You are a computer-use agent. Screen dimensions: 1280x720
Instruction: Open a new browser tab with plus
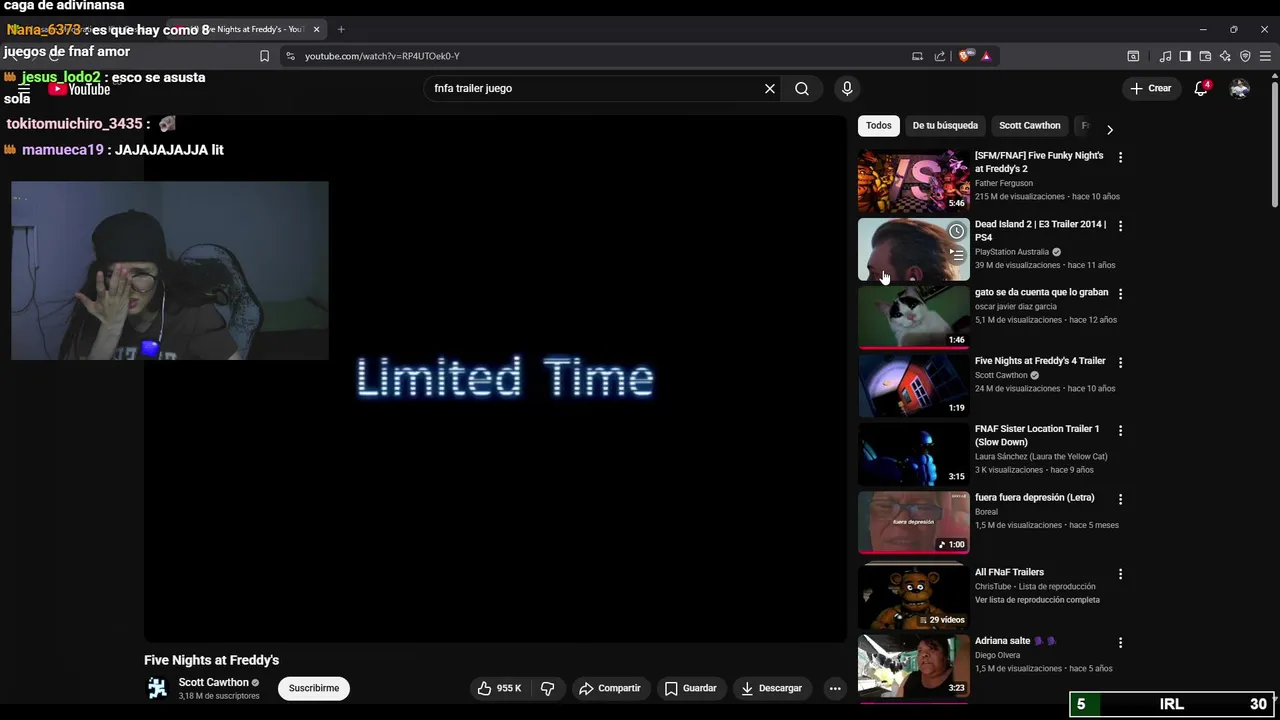341,29
